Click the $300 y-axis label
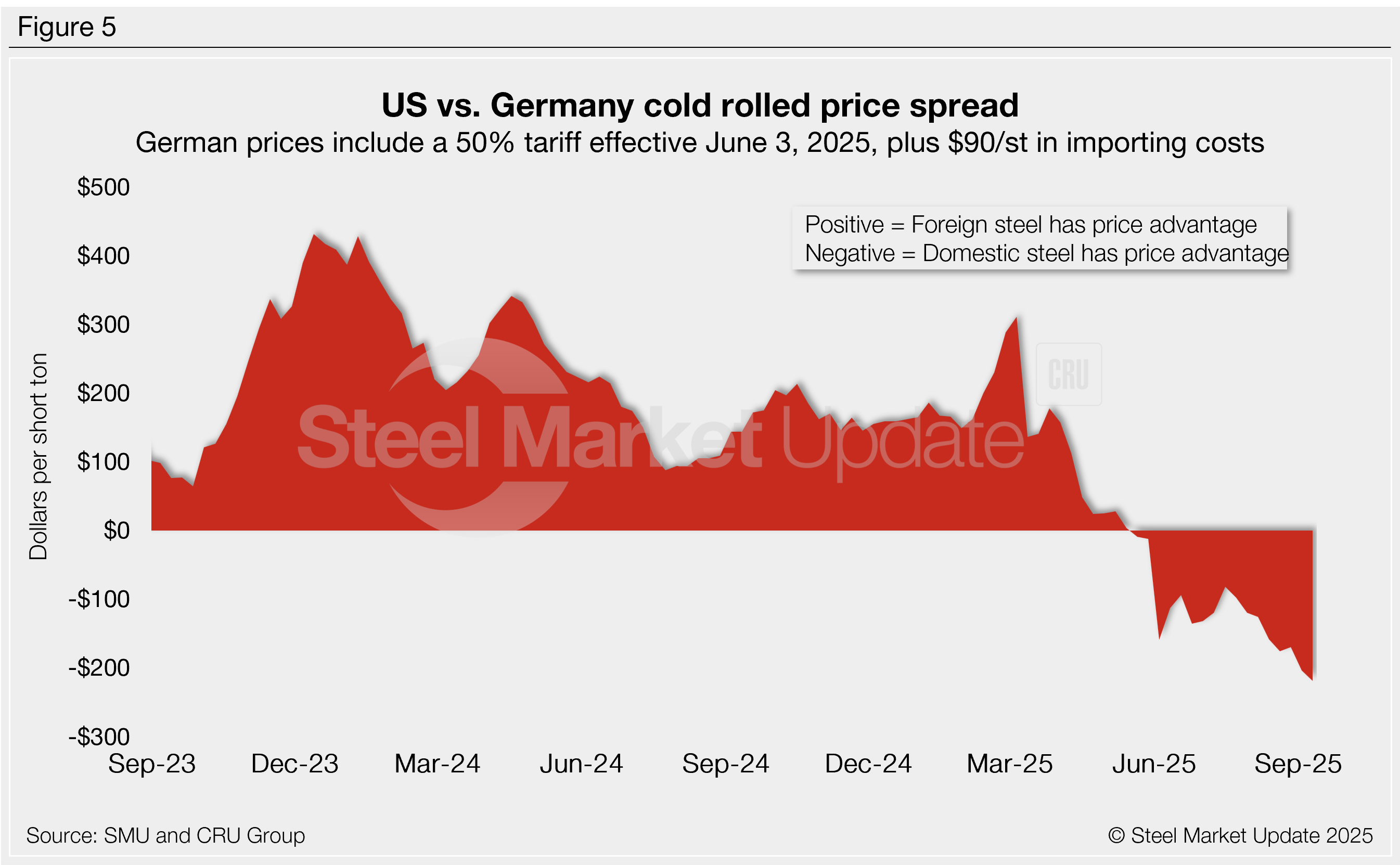1400x865 pixels. point(104,325)
